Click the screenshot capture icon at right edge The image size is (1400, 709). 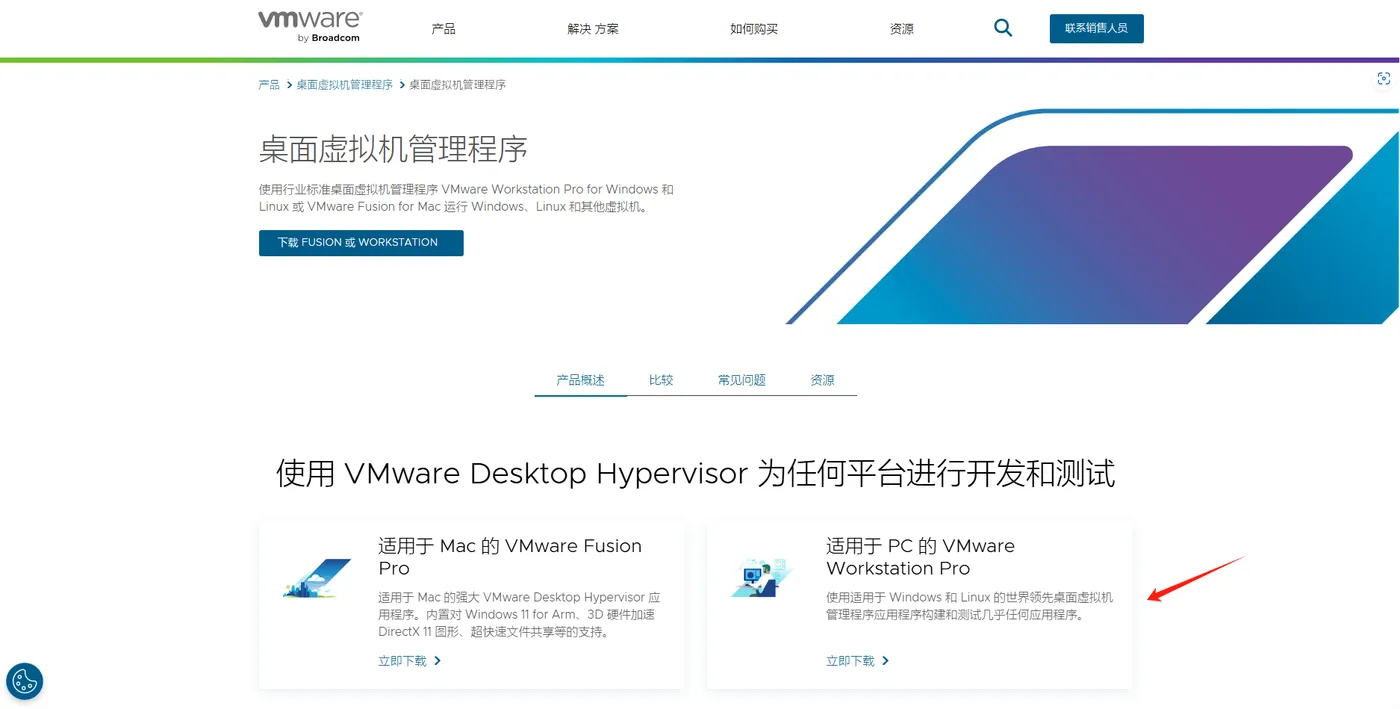tap(1384, 79)
